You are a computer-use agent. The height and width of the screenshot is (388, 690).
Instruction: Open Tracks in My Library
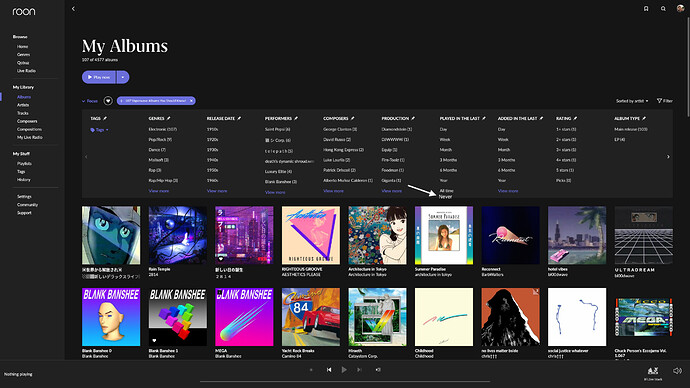coord(22,113)
